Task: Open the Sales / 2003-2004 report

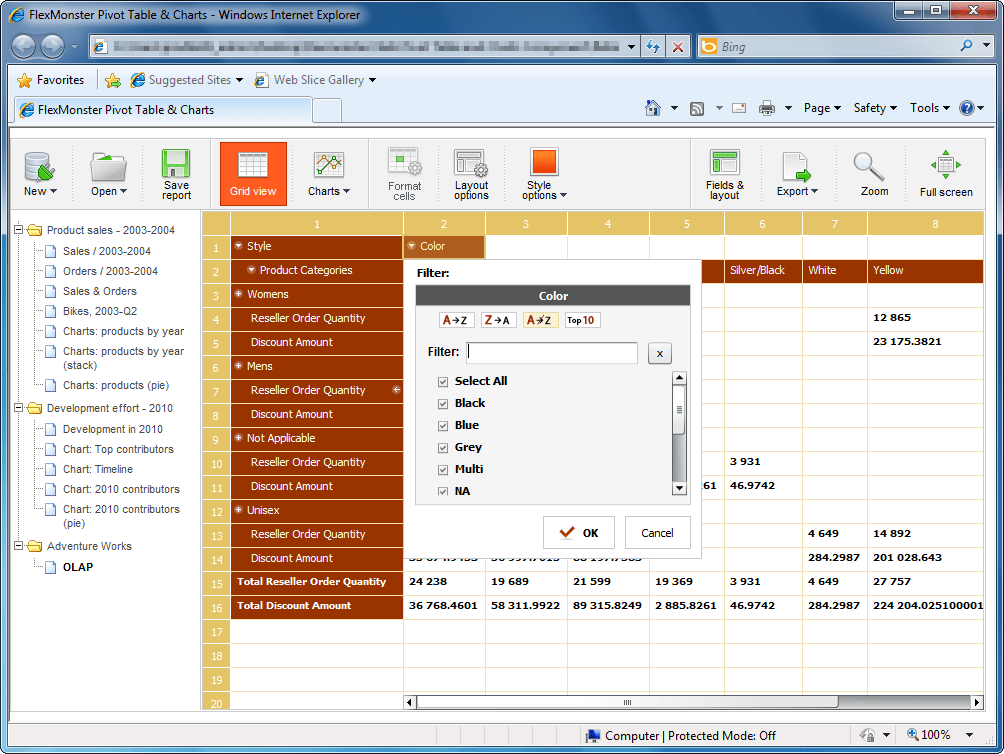Action: (x=107, y=251)
